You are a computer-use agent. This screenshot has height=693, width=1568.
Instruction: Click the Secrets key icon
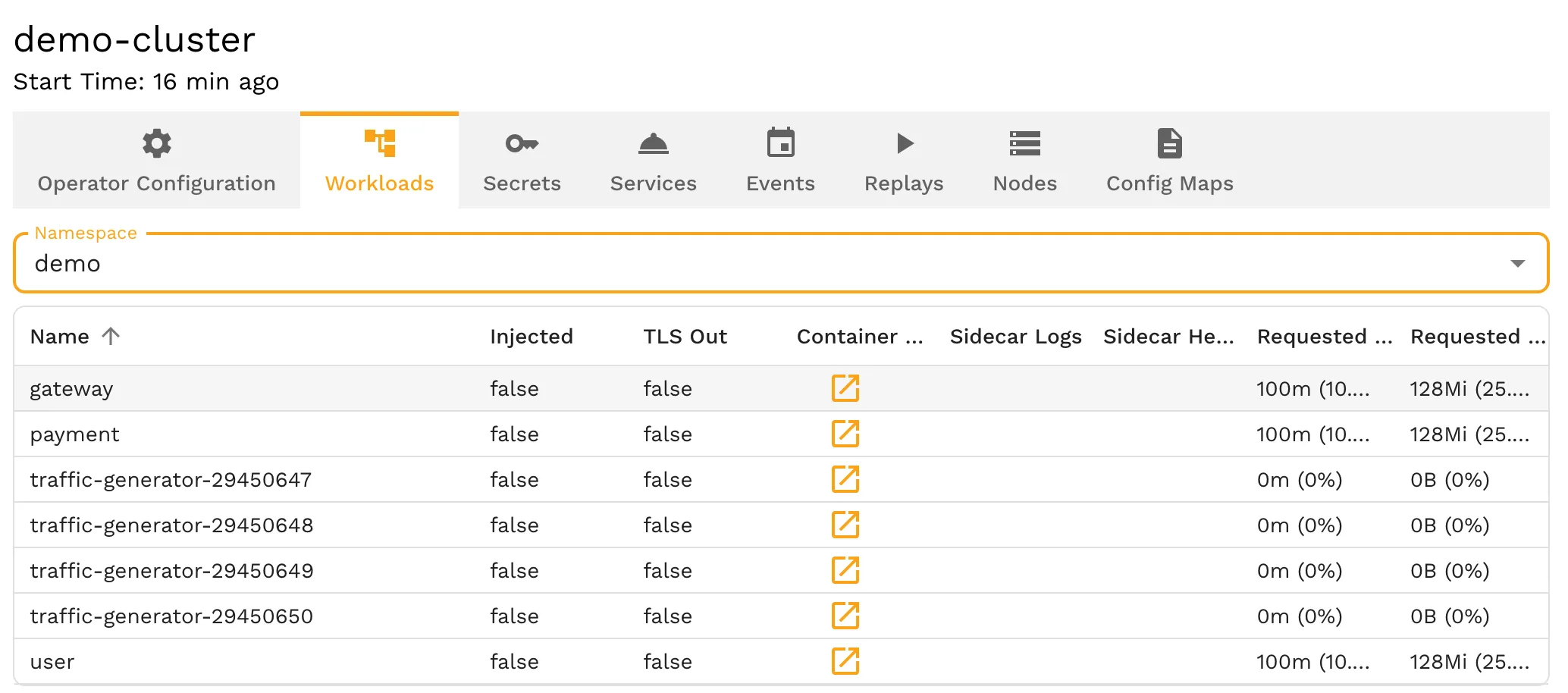[x=521, y=143]
